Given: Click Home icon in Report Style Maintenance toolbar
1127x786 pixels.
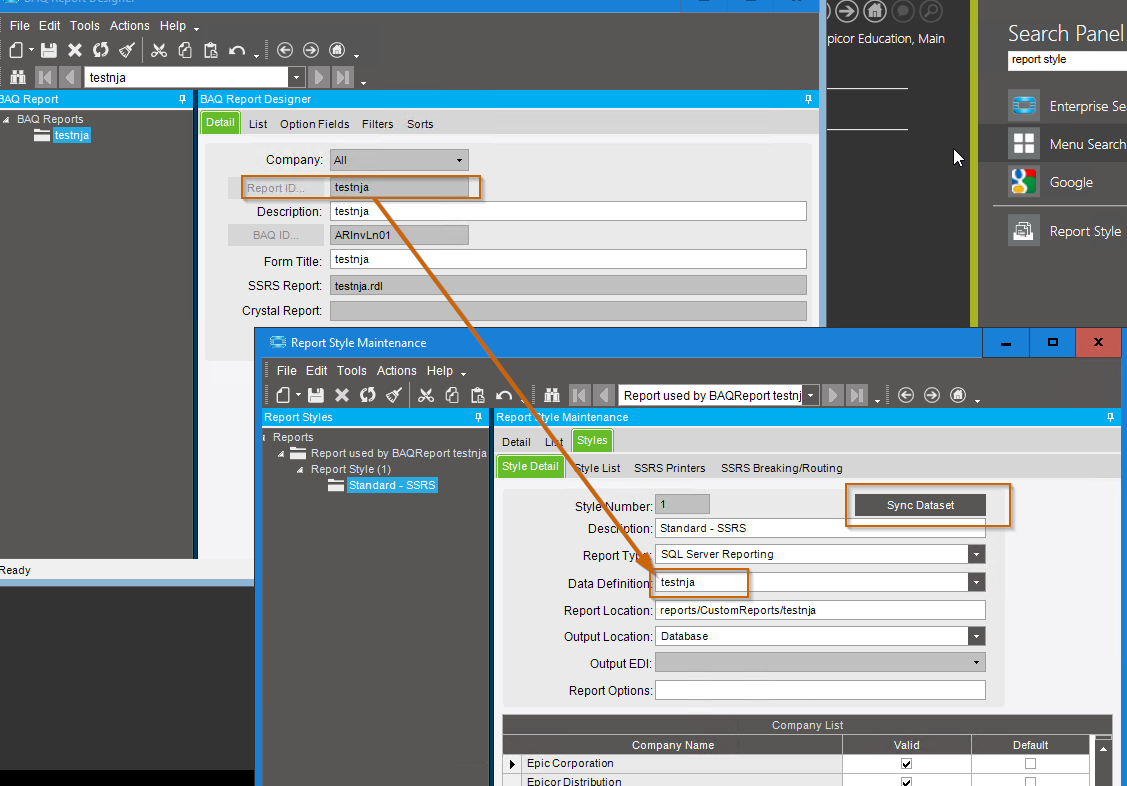Looking at the screenshot, I should point(957,395).
